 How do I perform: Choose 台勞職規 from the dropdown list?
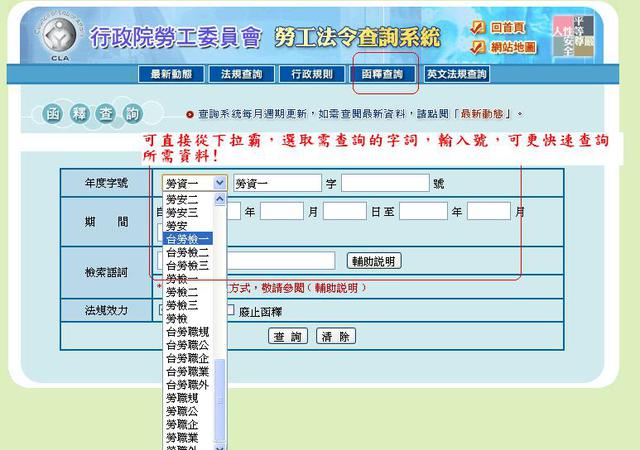click(x=187, y=331)
